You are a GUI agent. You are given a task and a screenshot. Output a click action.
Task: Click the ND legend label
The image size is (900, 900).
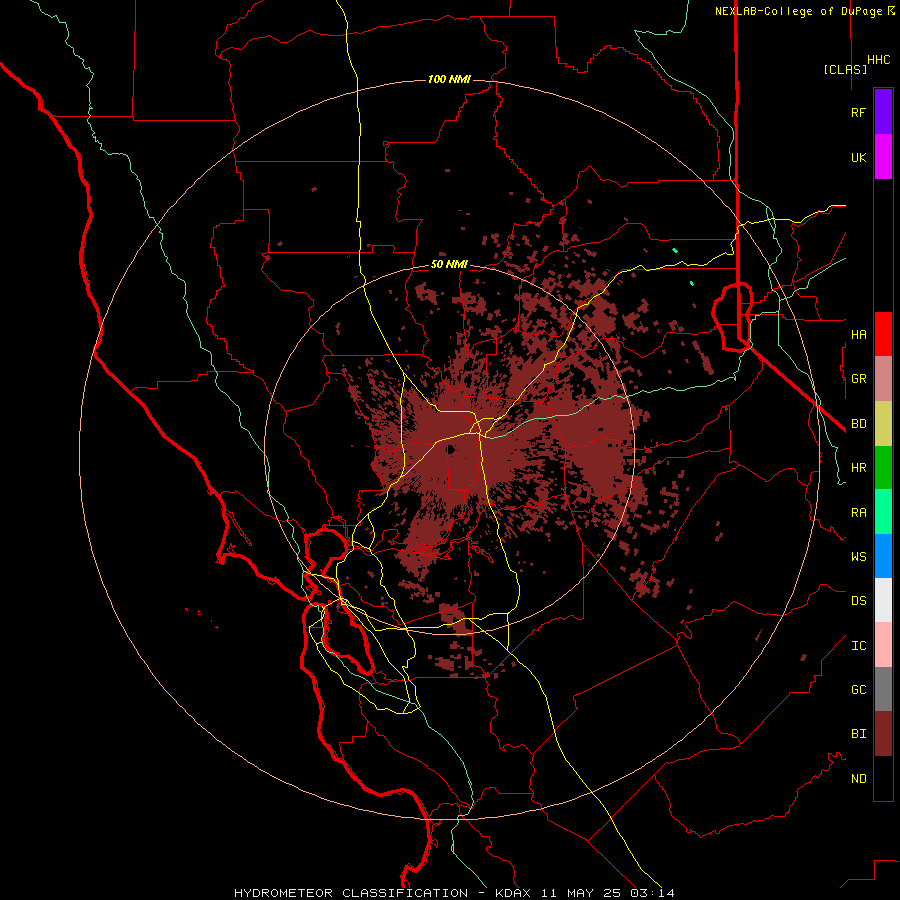point(858,779)
